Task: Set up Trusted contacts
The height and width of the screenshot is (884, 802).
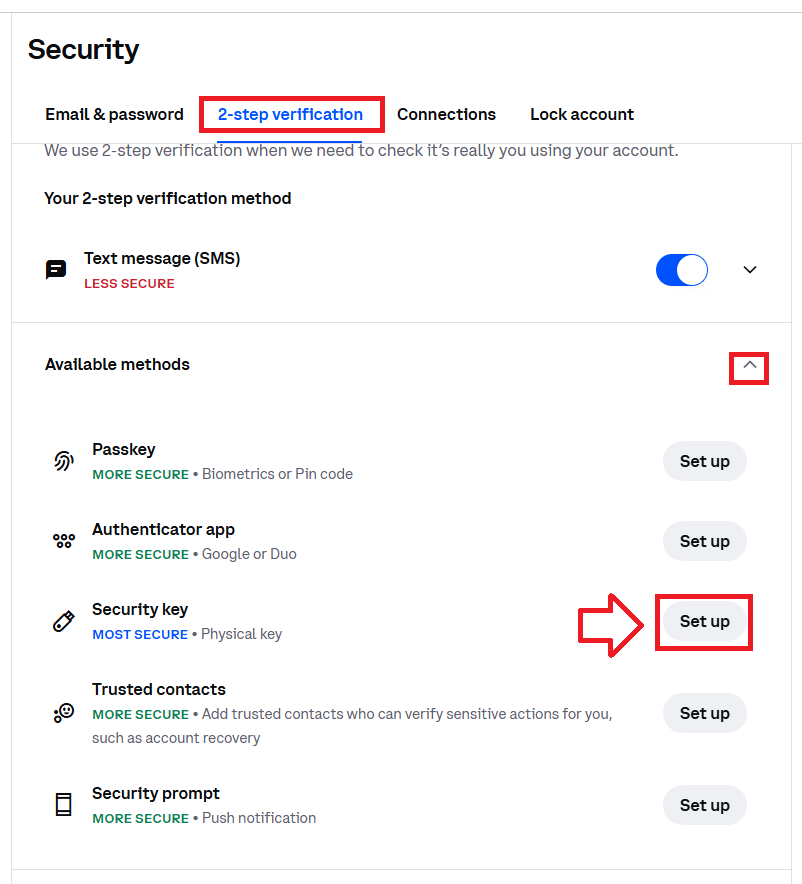Action: tap(704, 713)
